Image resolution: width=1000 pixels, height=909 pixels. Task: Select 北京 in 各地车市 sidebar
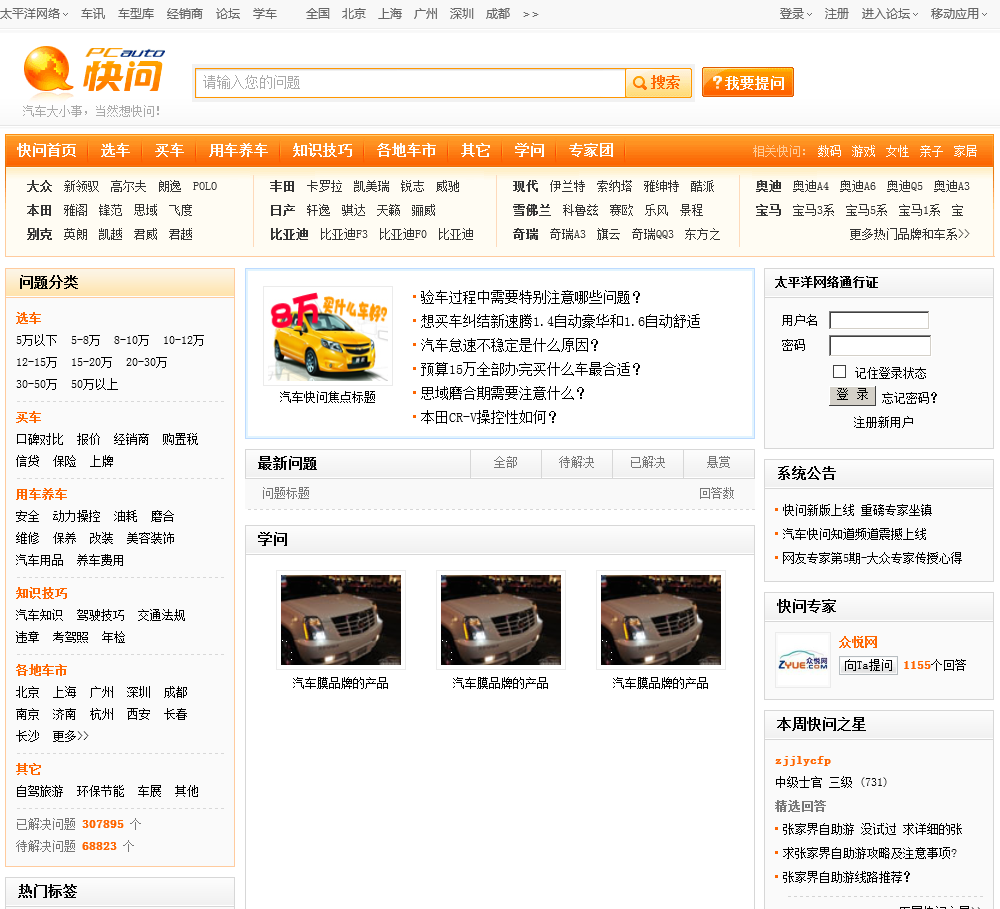point(27,692)
